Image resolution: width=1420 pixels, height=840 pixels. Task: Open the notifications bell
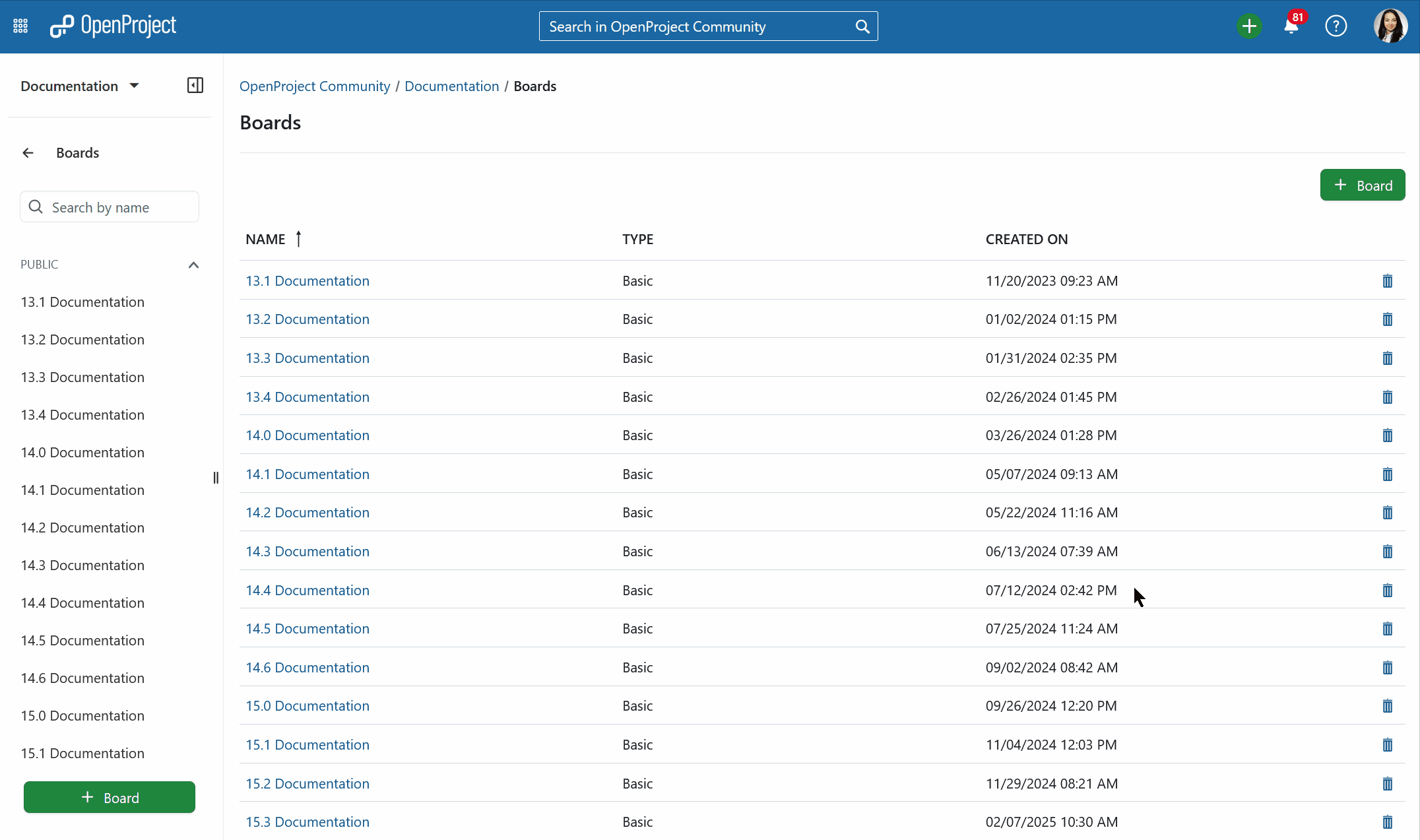tap(1291, 26)
